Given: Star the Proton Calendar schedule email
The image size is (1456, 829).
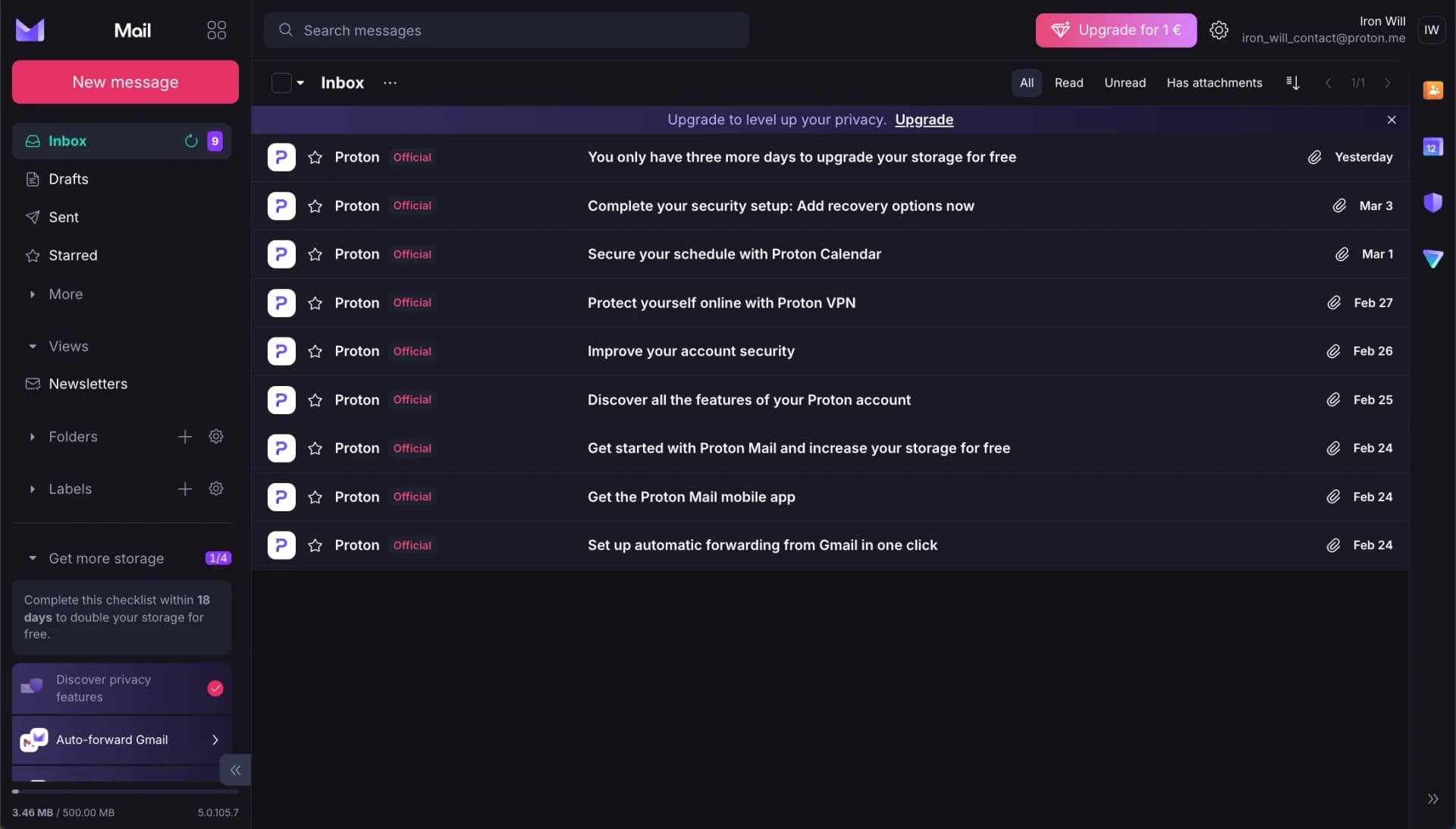Looking at the screenshot, I should [x=315, y=255].
